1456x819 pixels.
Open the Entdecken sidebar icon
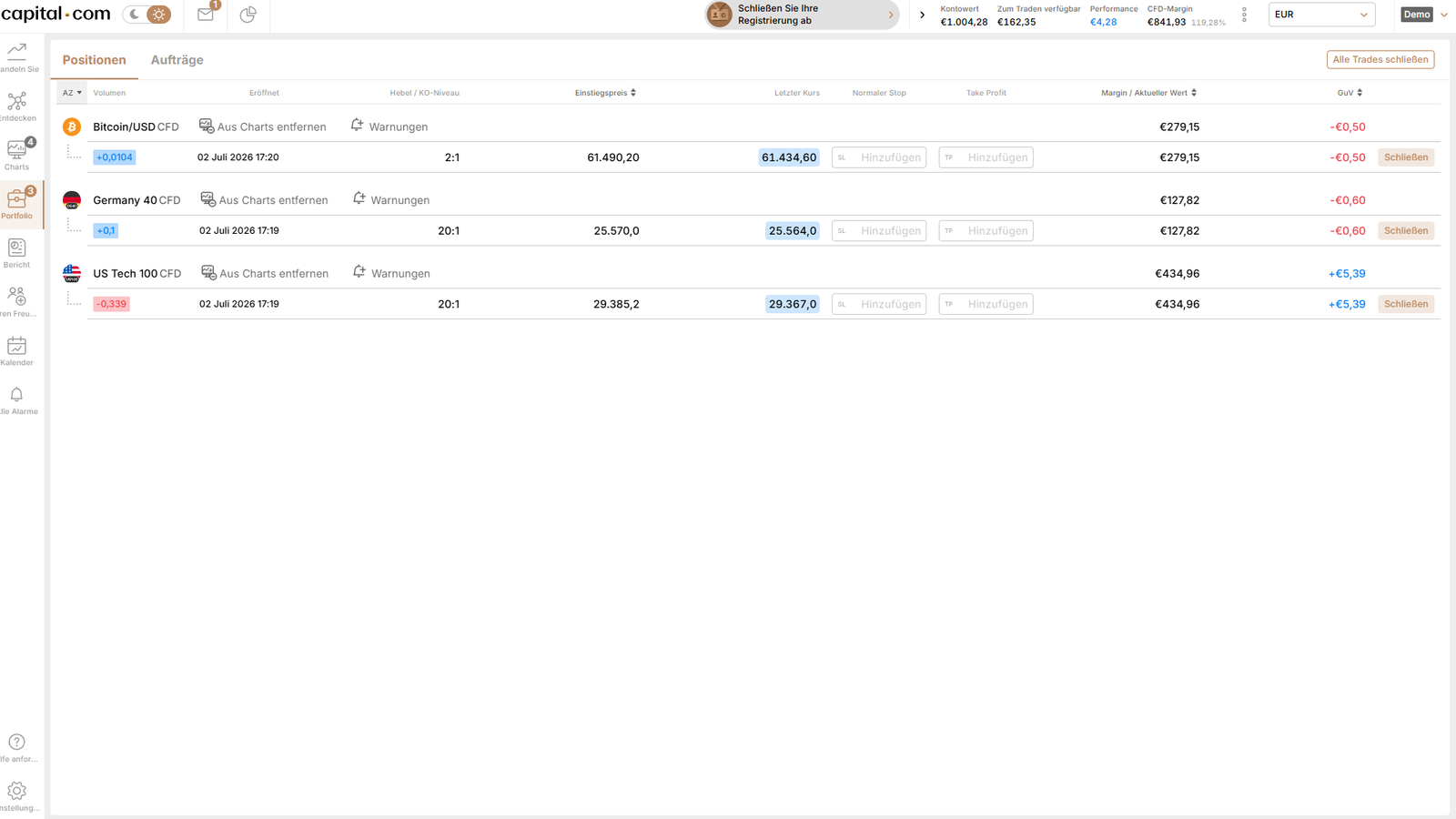pyautogui.click(x=17, y=101)
